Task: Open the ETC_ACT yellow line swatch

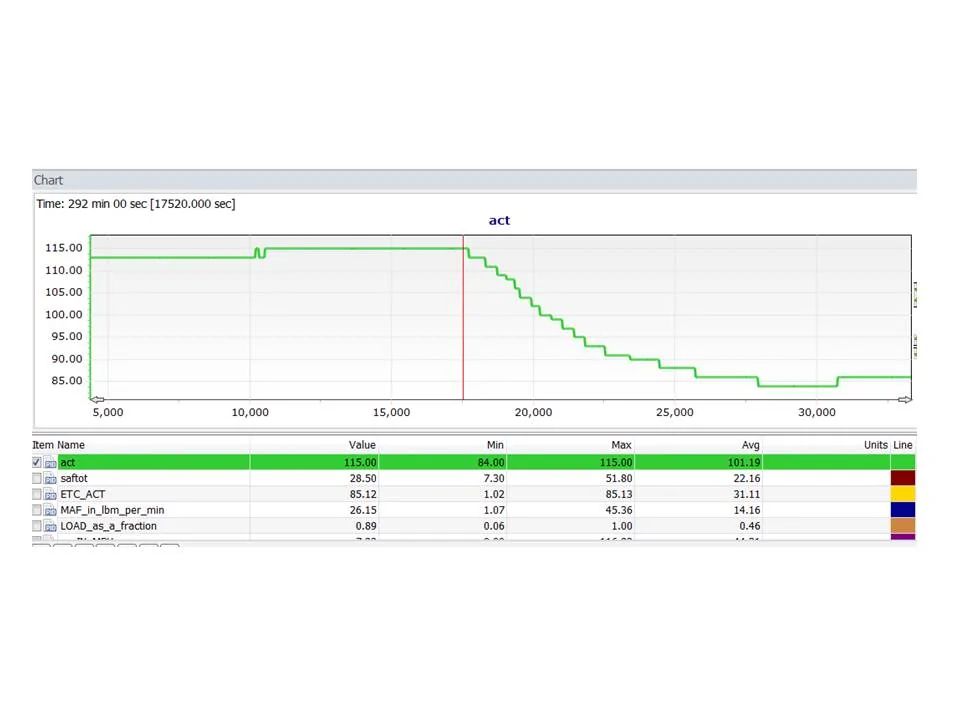Action: click(x=902, y=494)
